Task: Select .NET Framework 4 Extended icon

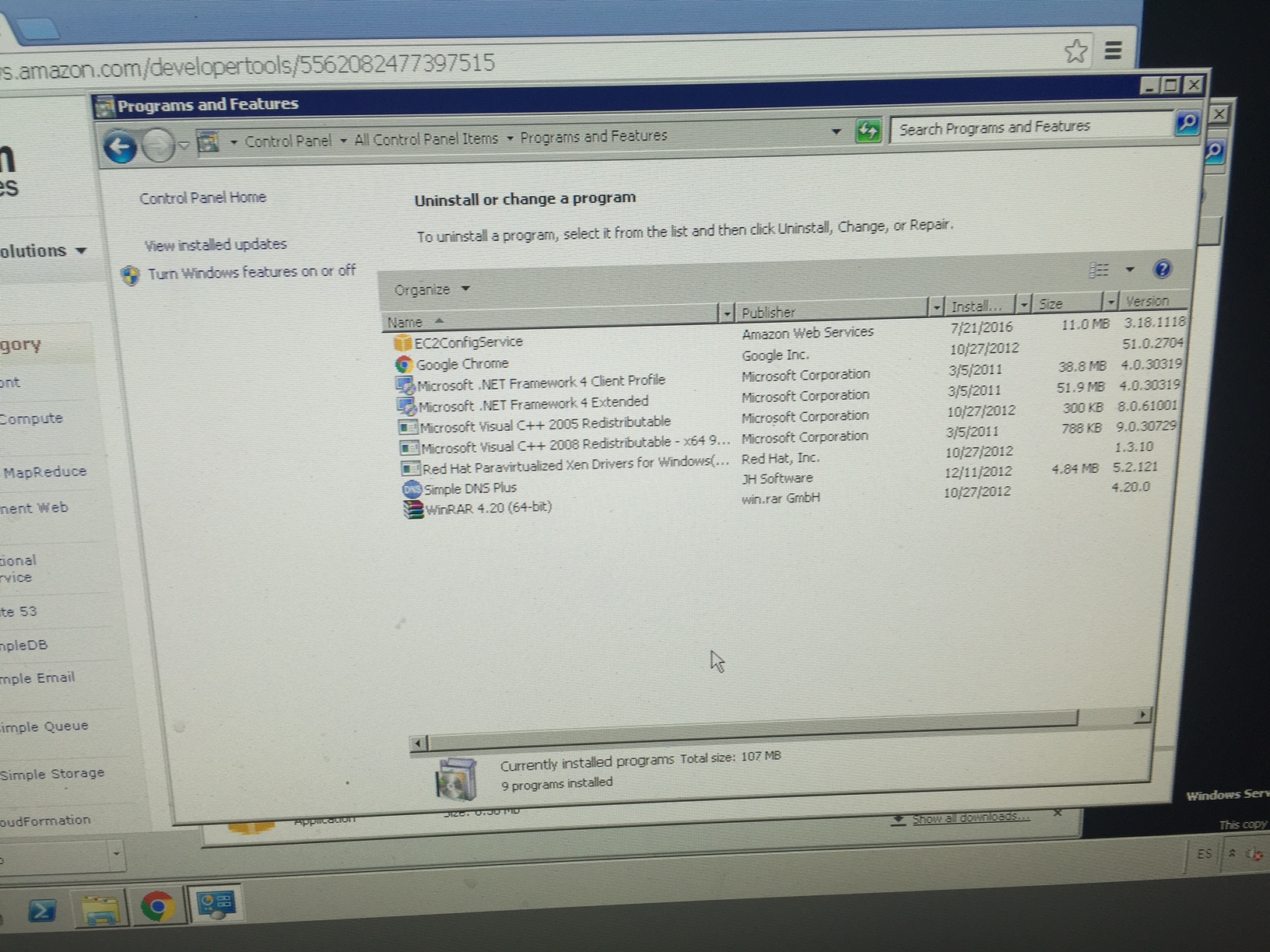Action: (x=405, y=406)
